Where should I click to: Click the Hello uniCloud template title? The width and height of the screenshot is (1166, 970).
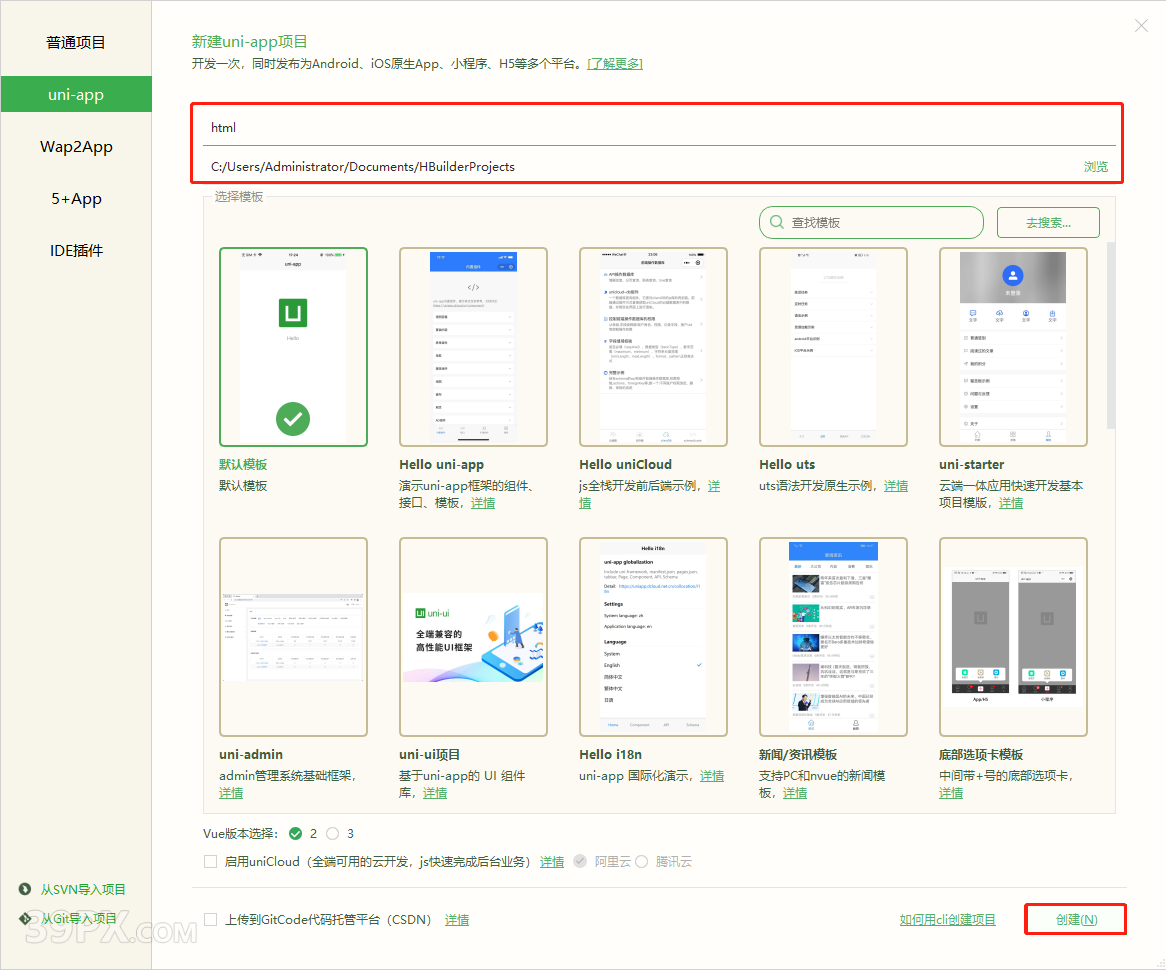[625, 464]
